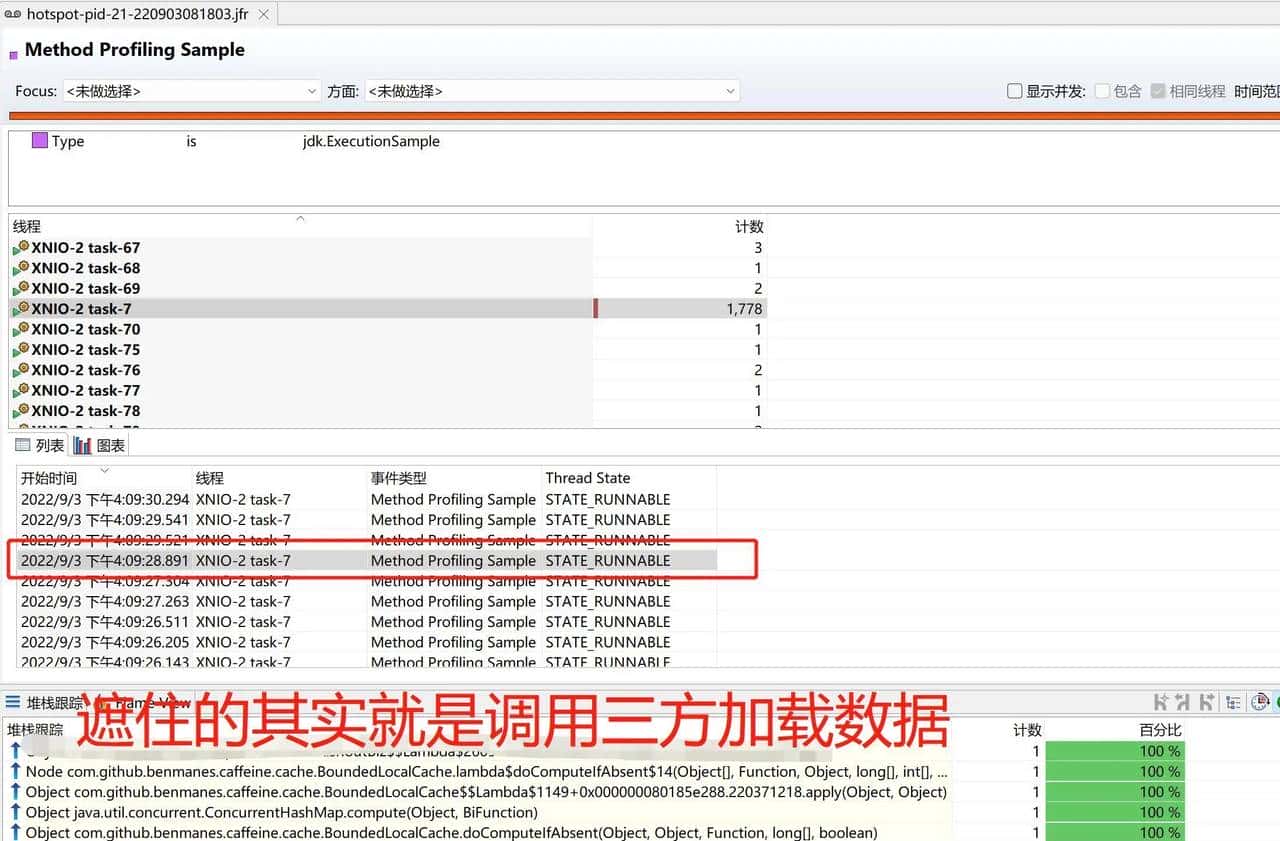
Task: Open the Focus dropdown
Action: (191, 91)
